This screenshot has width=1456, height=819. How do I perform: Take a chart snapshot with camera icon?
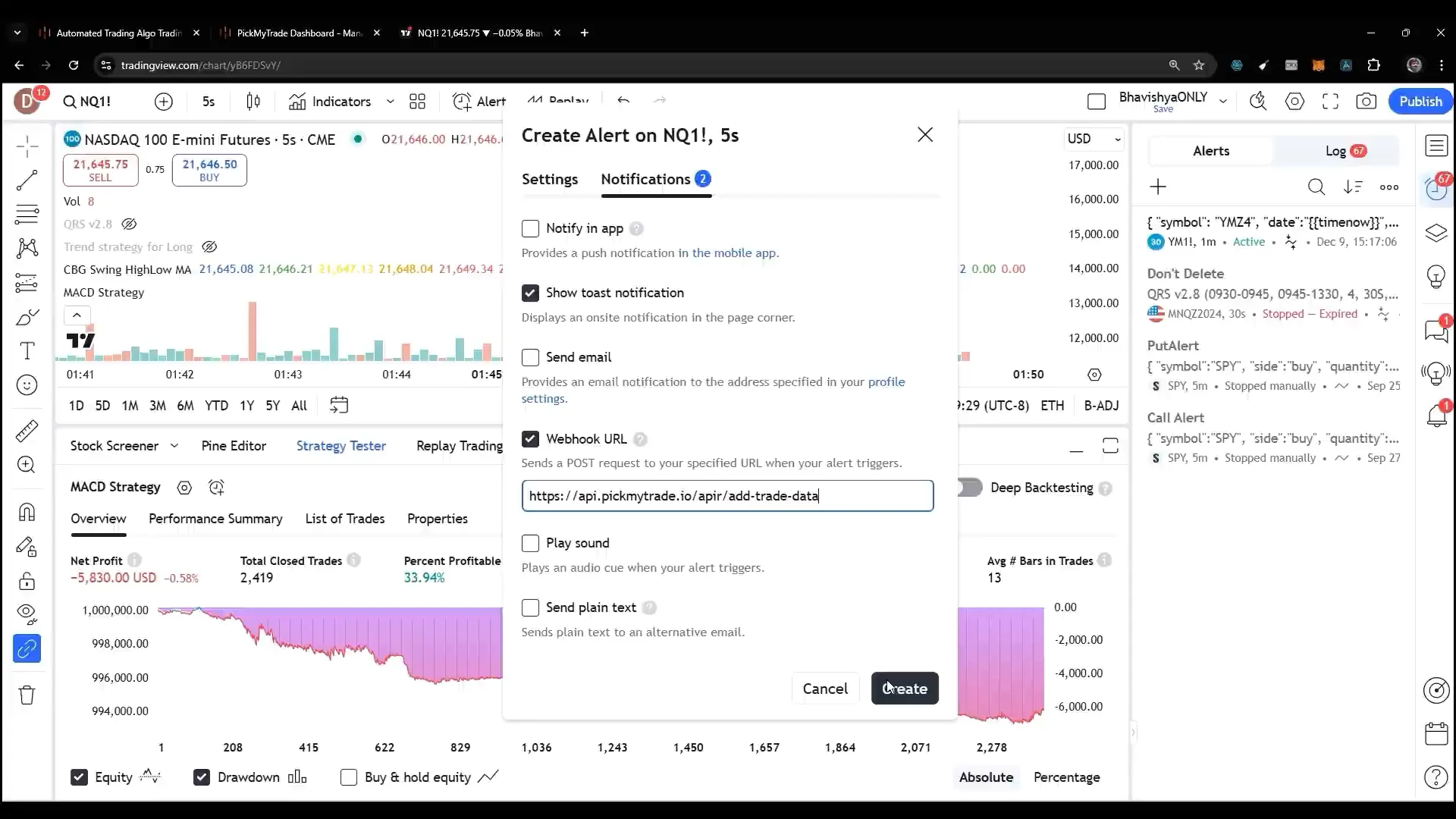tap(1366, 102)
